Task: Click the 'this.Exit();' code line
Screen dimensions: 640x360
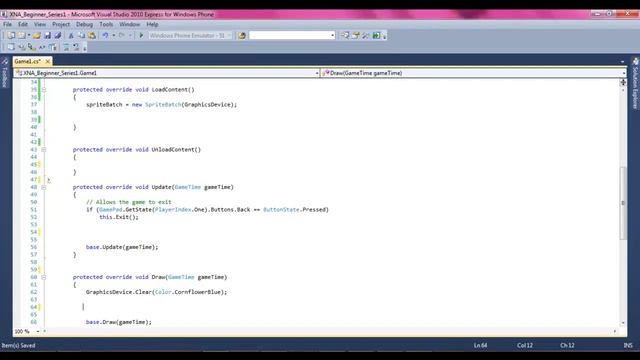Action: point(119,217)
